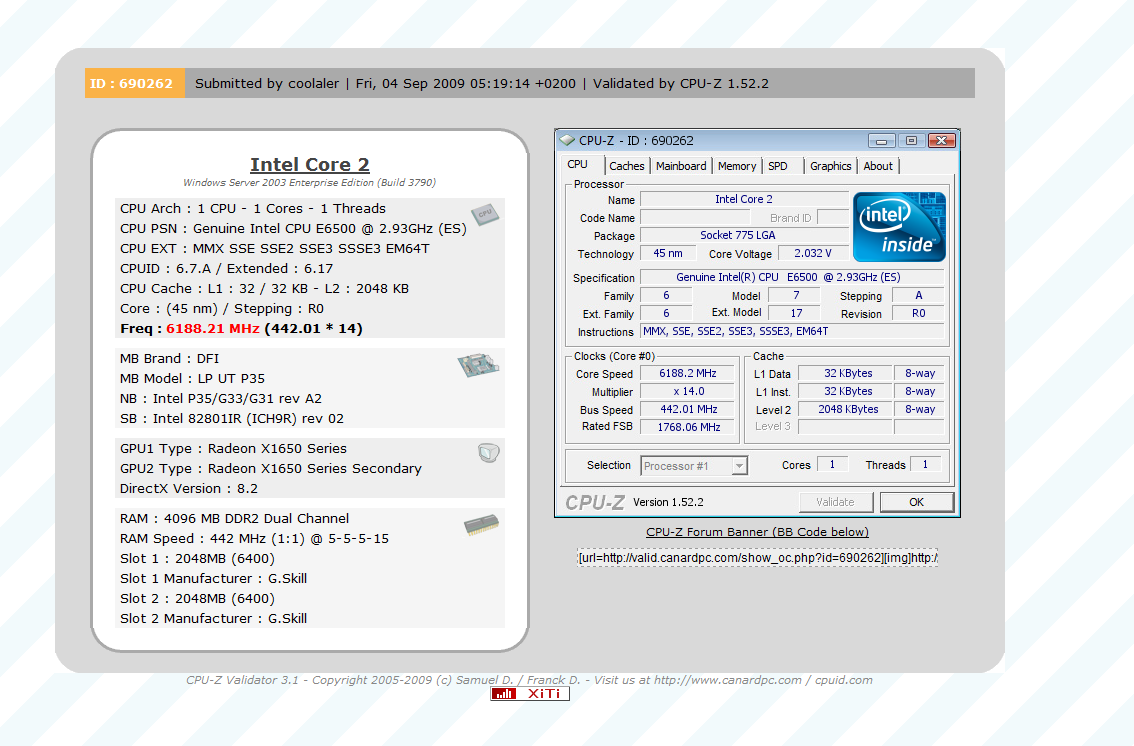Click the XiTi stats badge
Screen dimensions: 1134x746
tap(530, 694)
